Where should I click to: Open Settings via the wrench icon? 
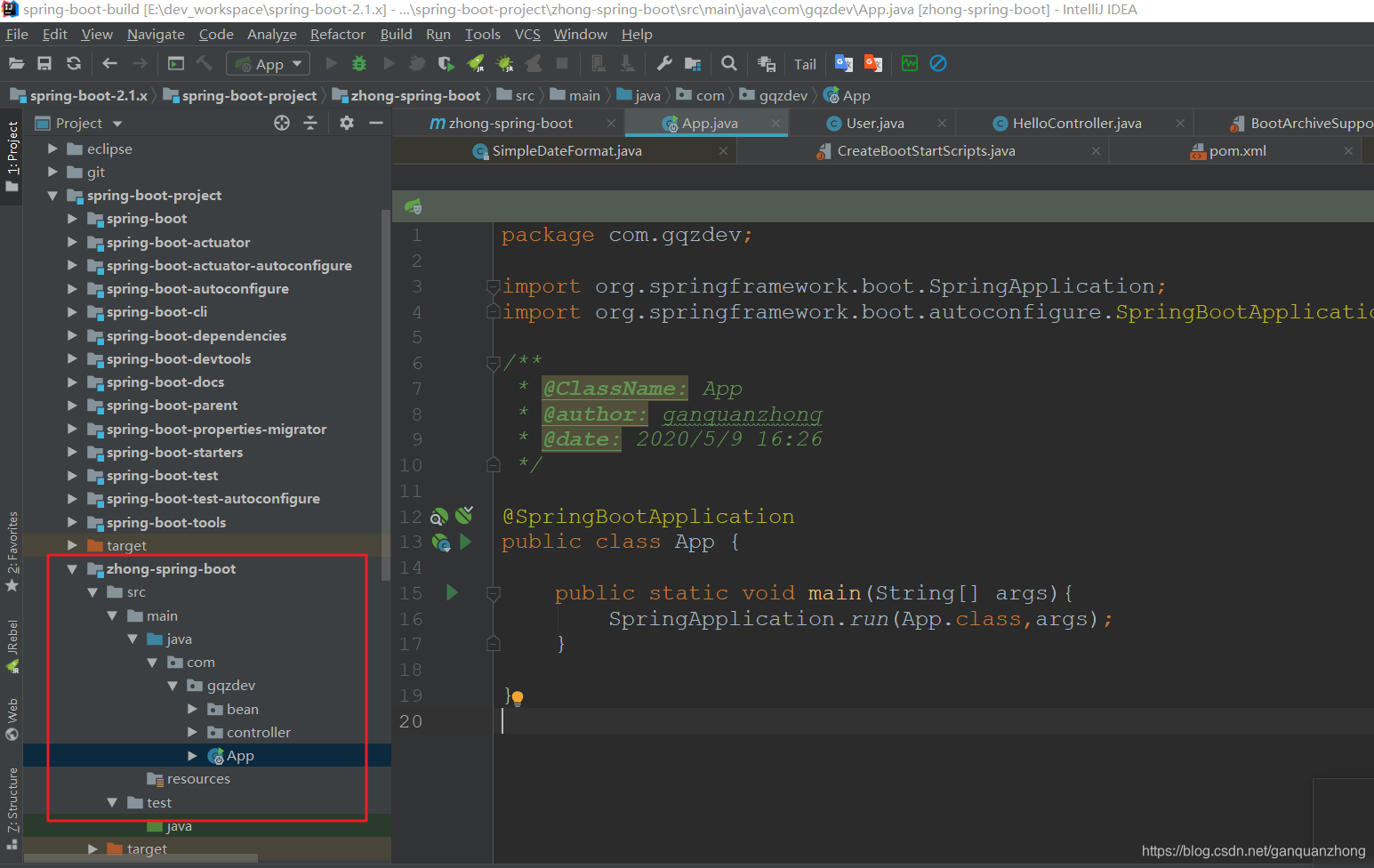[x=664, y=63]
